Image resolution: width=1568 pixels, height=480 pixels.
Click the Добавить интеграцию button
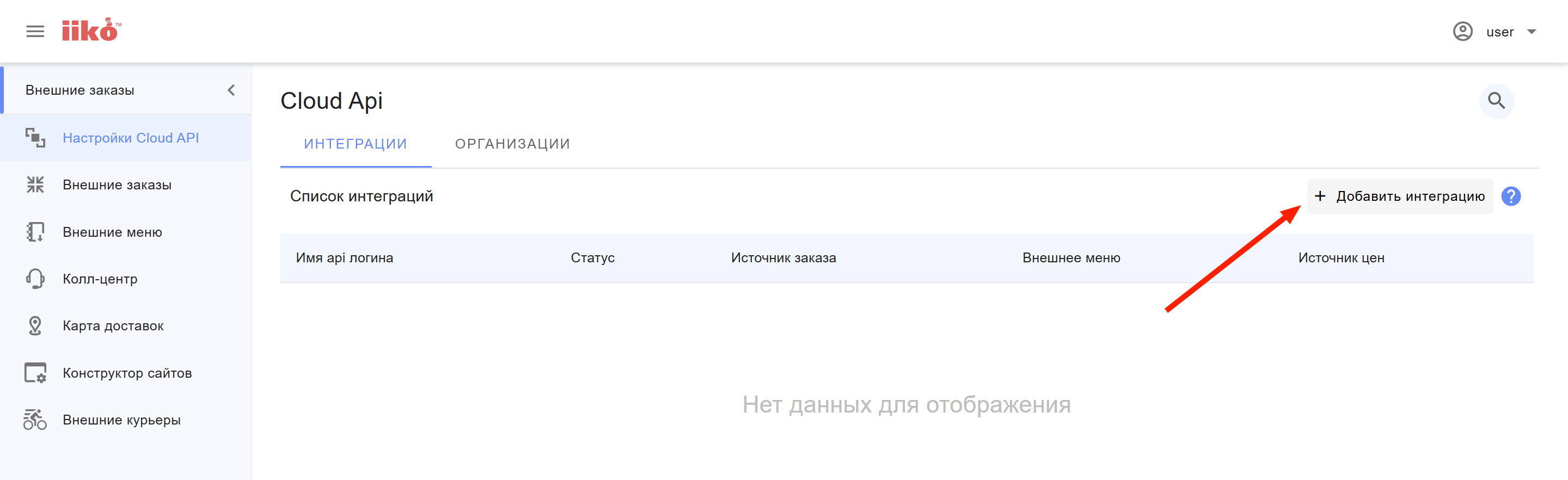click(x=1399, y=196)
